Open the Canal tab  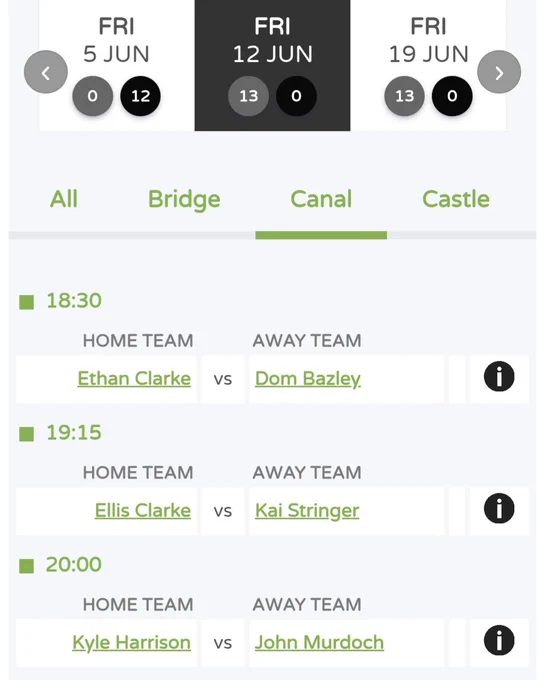(x=321, y=199)
